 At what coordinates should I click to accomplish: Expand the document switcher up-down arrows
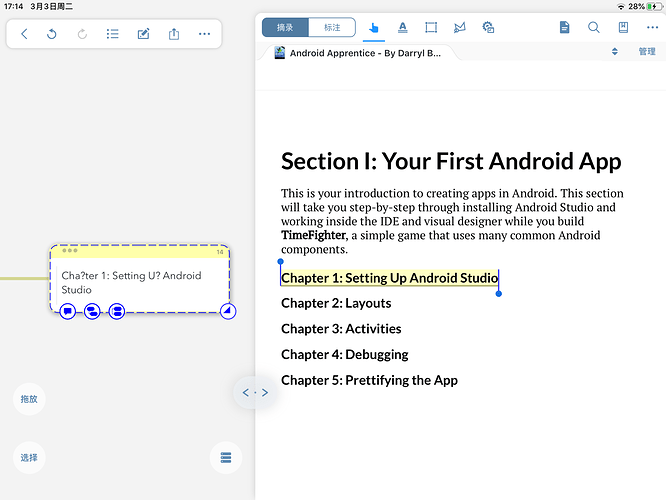pos(615,52)
